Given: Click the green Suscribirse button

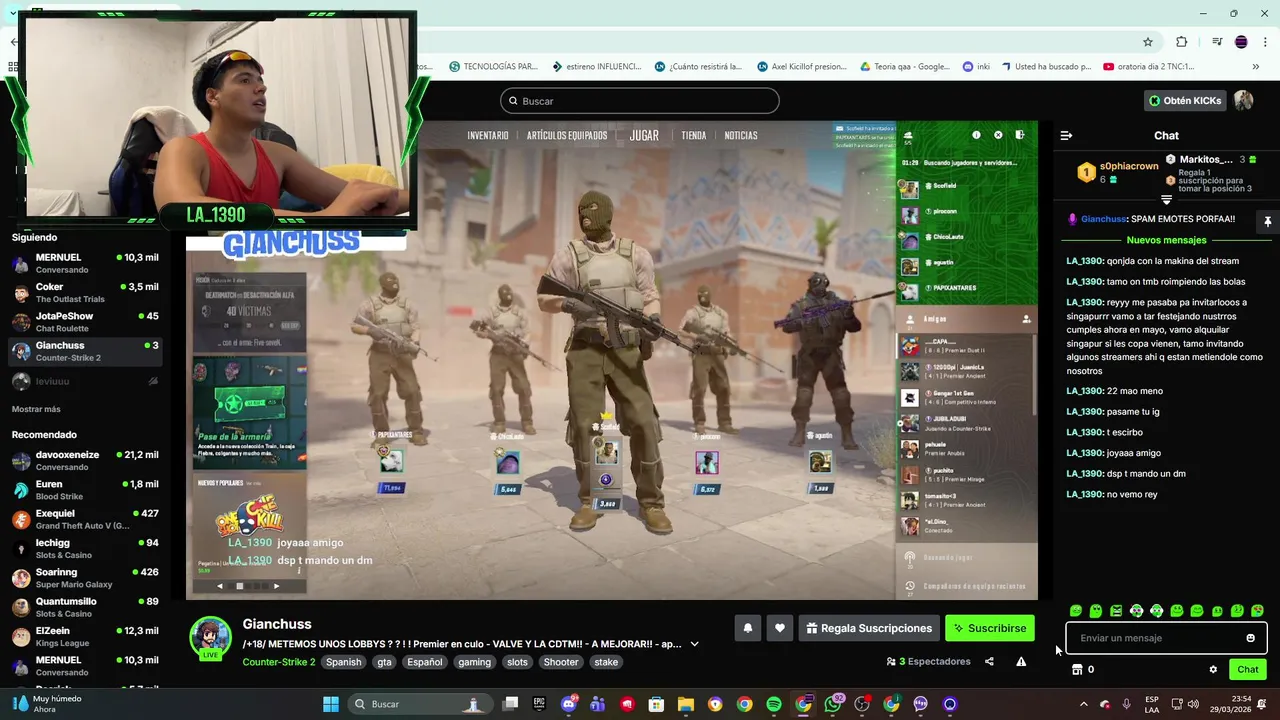Looking at the screenshot, I should [990, 628].
